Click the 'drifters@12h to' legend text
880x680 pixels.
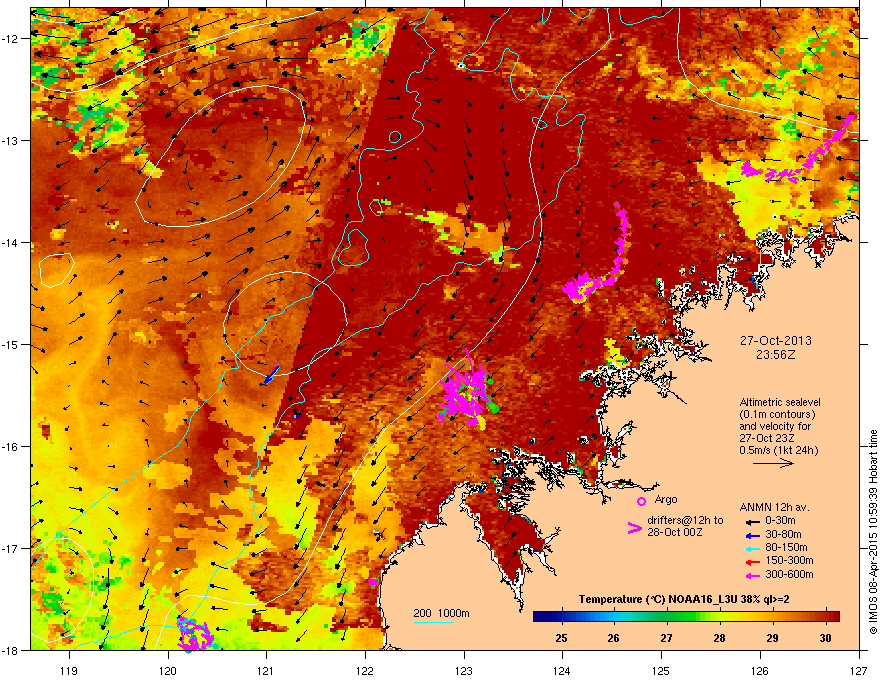click(685, 520)
